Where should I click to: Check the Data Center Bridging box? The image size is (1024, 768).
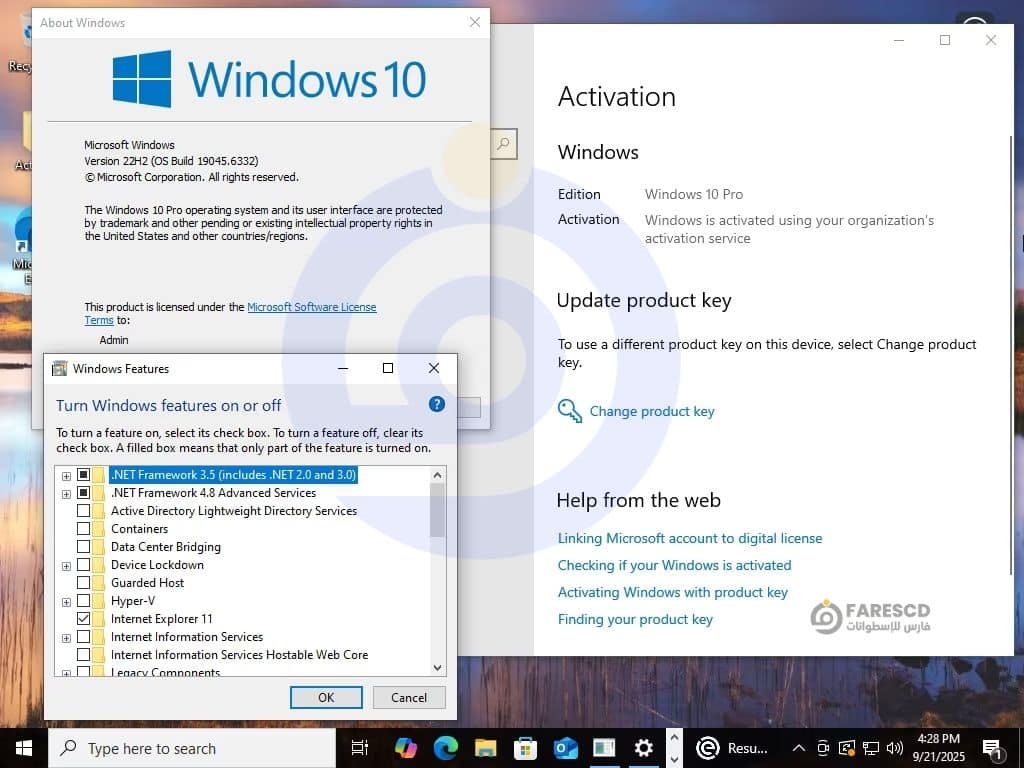coord(84,547)
